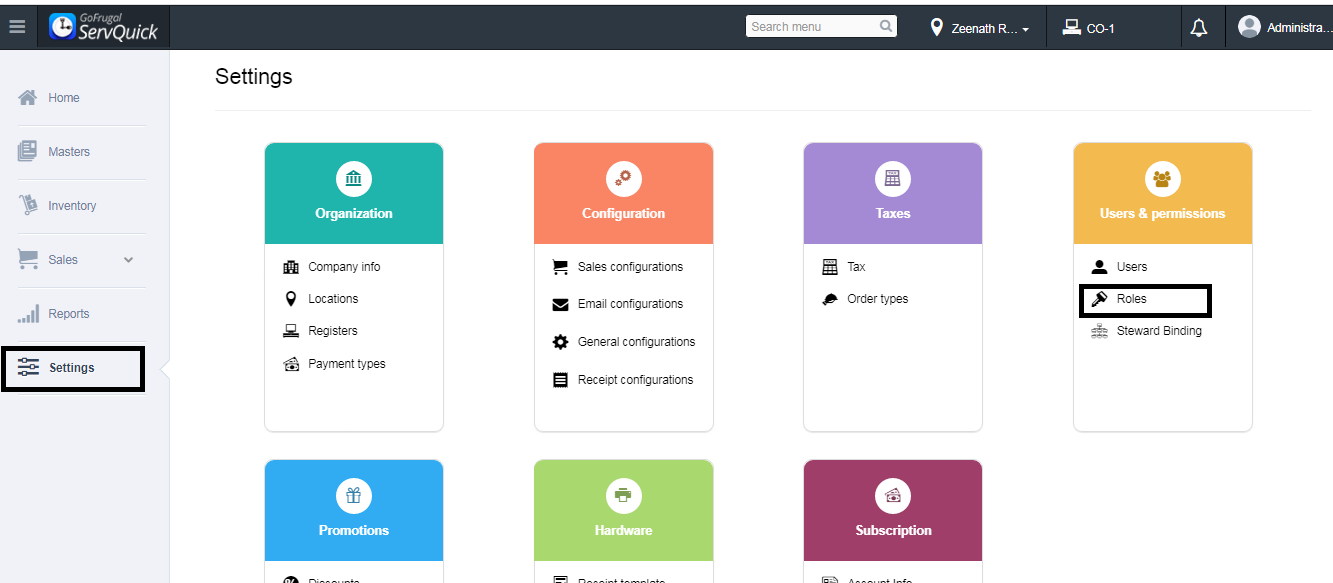Click the Hardware card header
The height and width of the screenshot is (583, 1333).
(624, 510)
